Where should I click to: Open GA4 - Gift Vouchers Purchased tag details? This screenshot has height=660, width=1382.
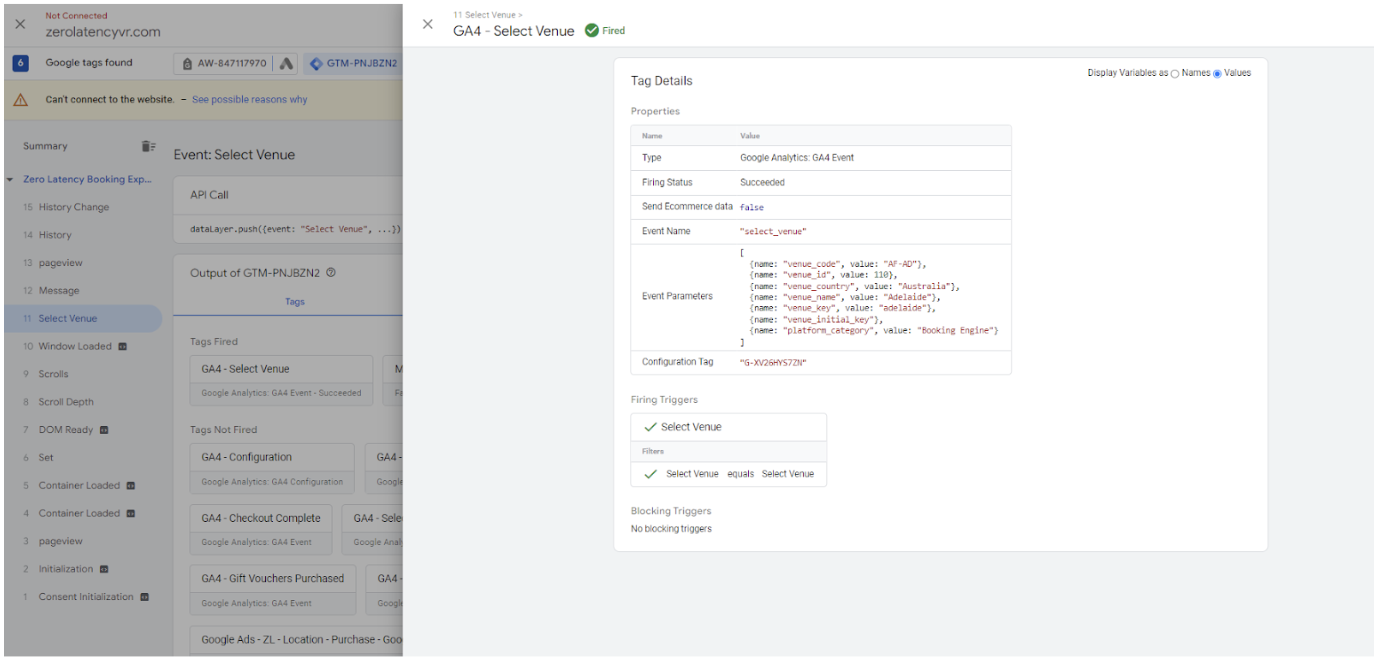(273, 578)
